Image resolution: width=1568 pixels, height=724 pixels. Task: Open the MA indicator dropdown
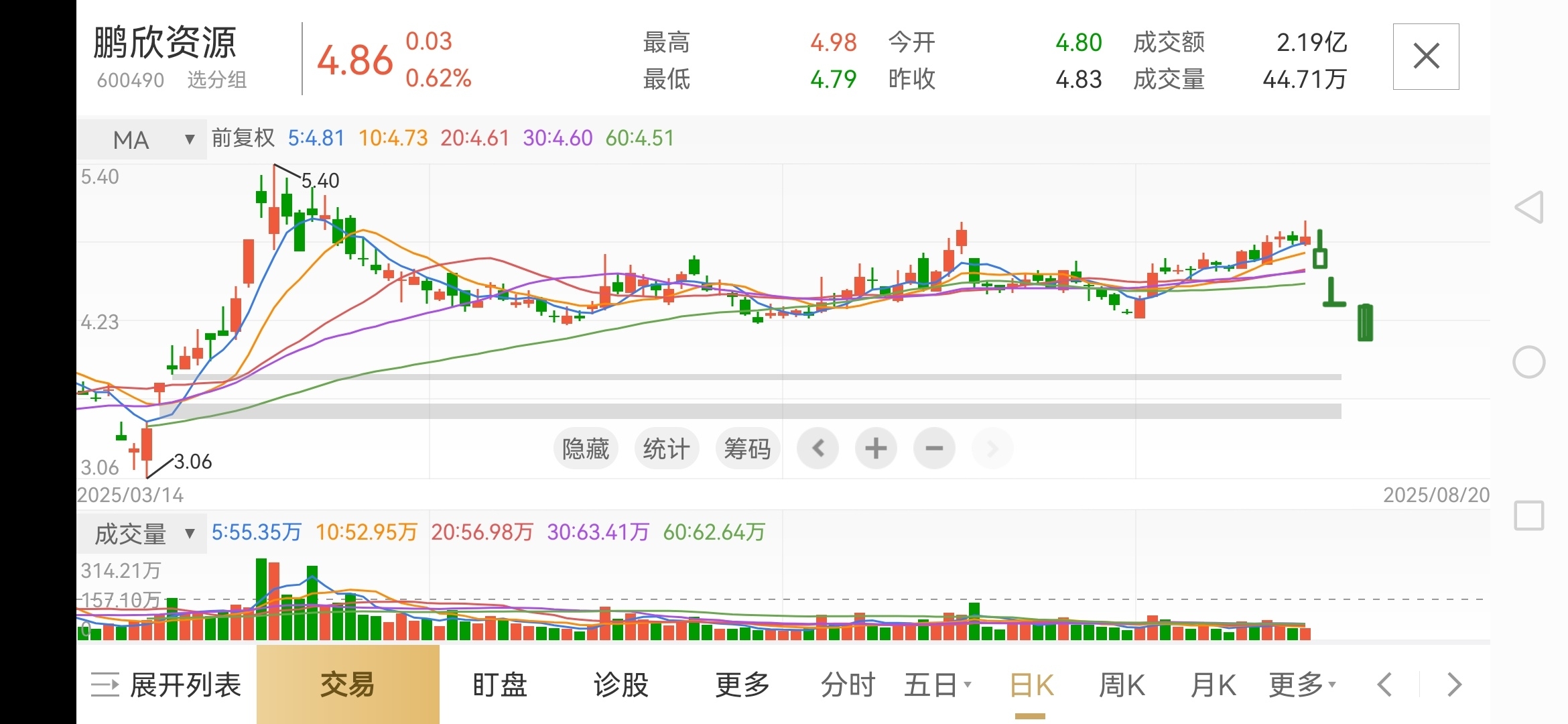142,139
